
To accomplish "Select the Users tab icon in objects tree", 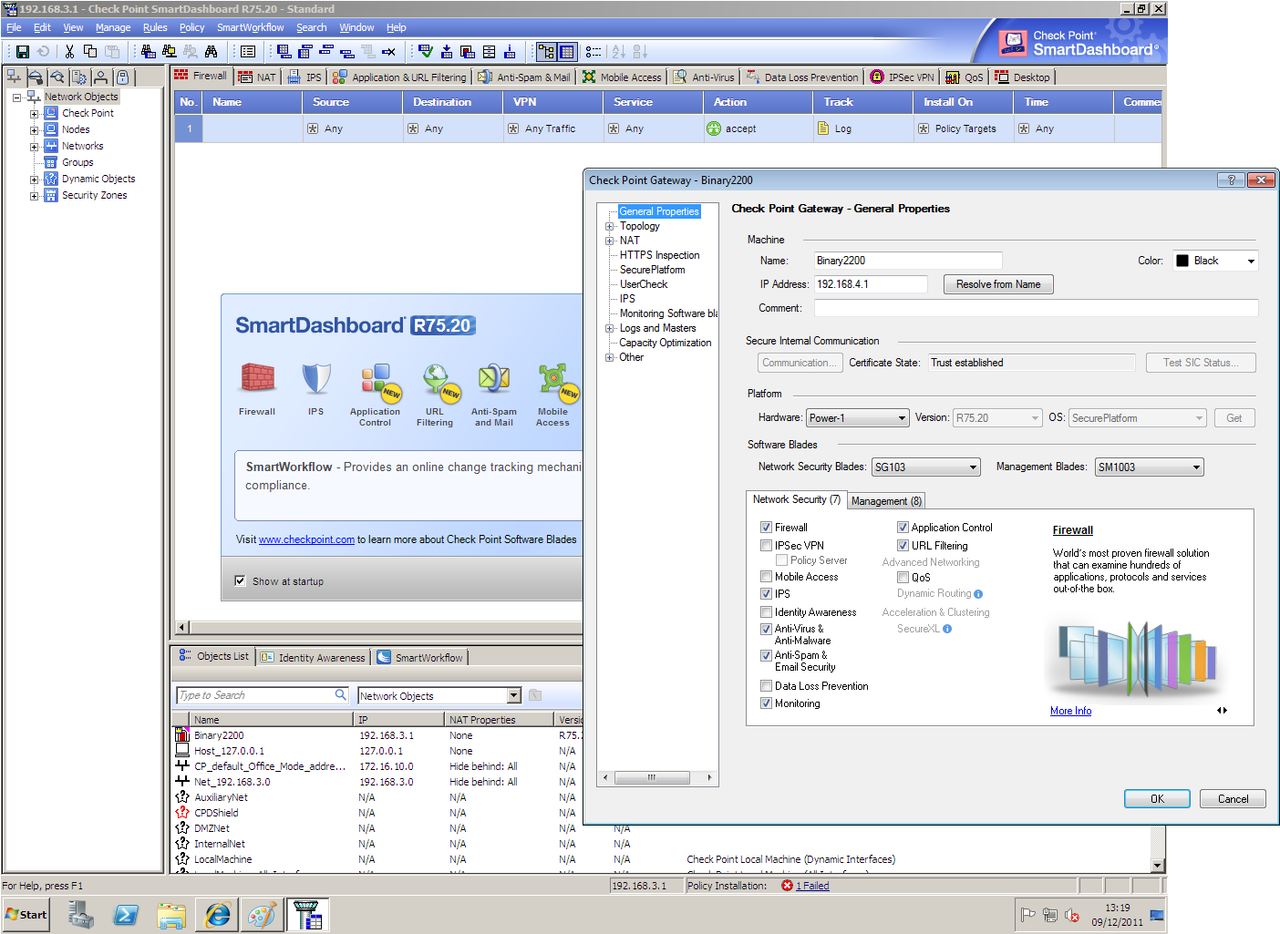I will coord(101,77).
